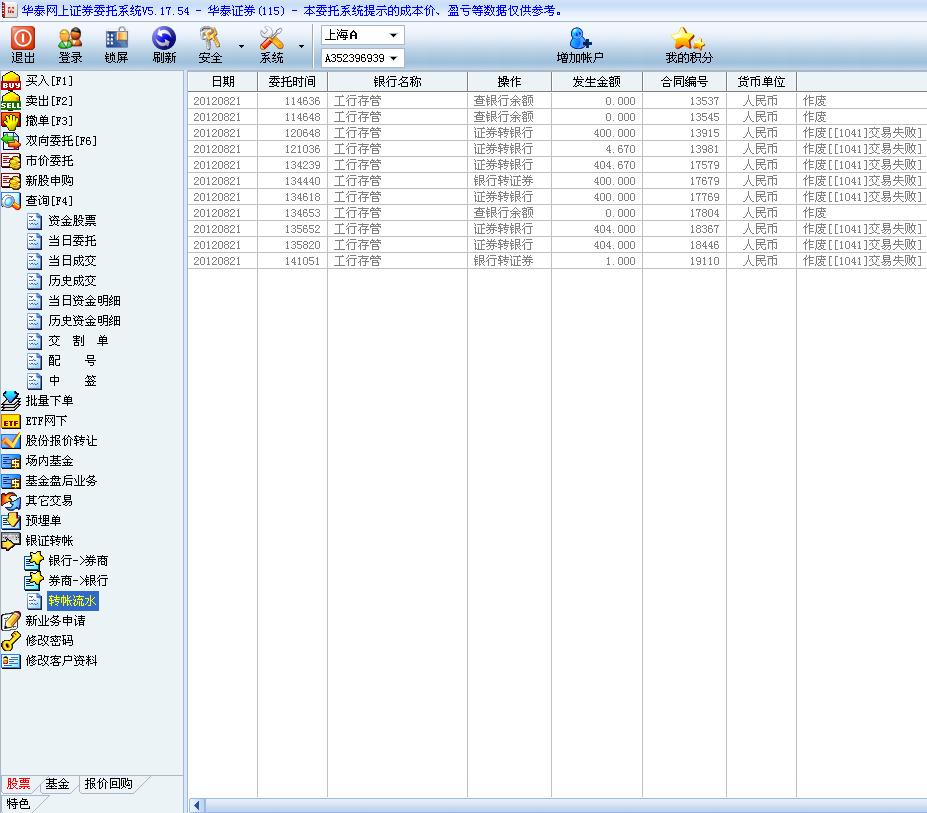Sort by the 发生金额 column header
This screenshot has width=927, height=813.
tap(596, 82)
